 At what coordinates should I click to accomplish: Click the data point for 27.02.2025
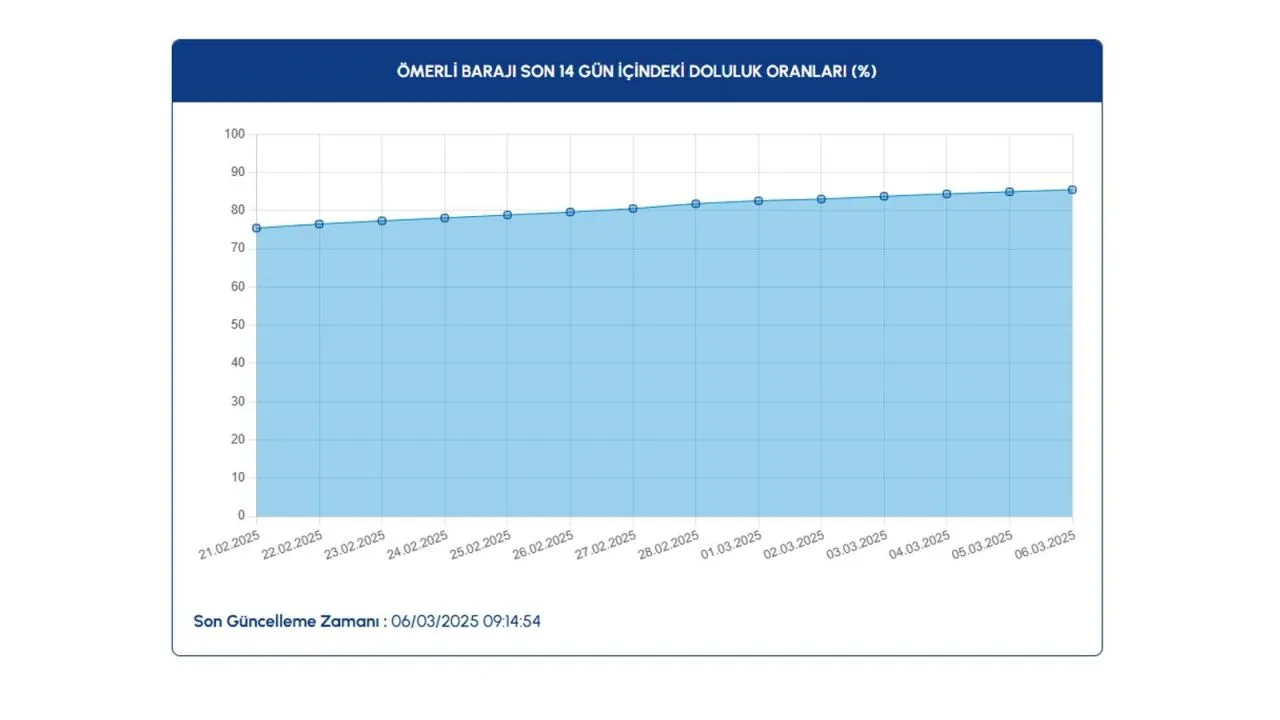pos(633,209)
